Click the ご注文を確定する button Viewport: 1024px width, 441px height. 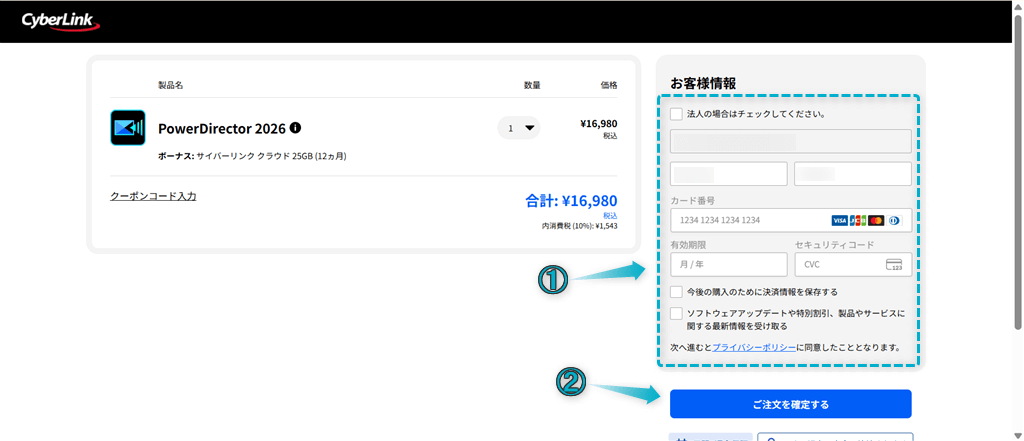pyautogui.click(x=791, y=404)
